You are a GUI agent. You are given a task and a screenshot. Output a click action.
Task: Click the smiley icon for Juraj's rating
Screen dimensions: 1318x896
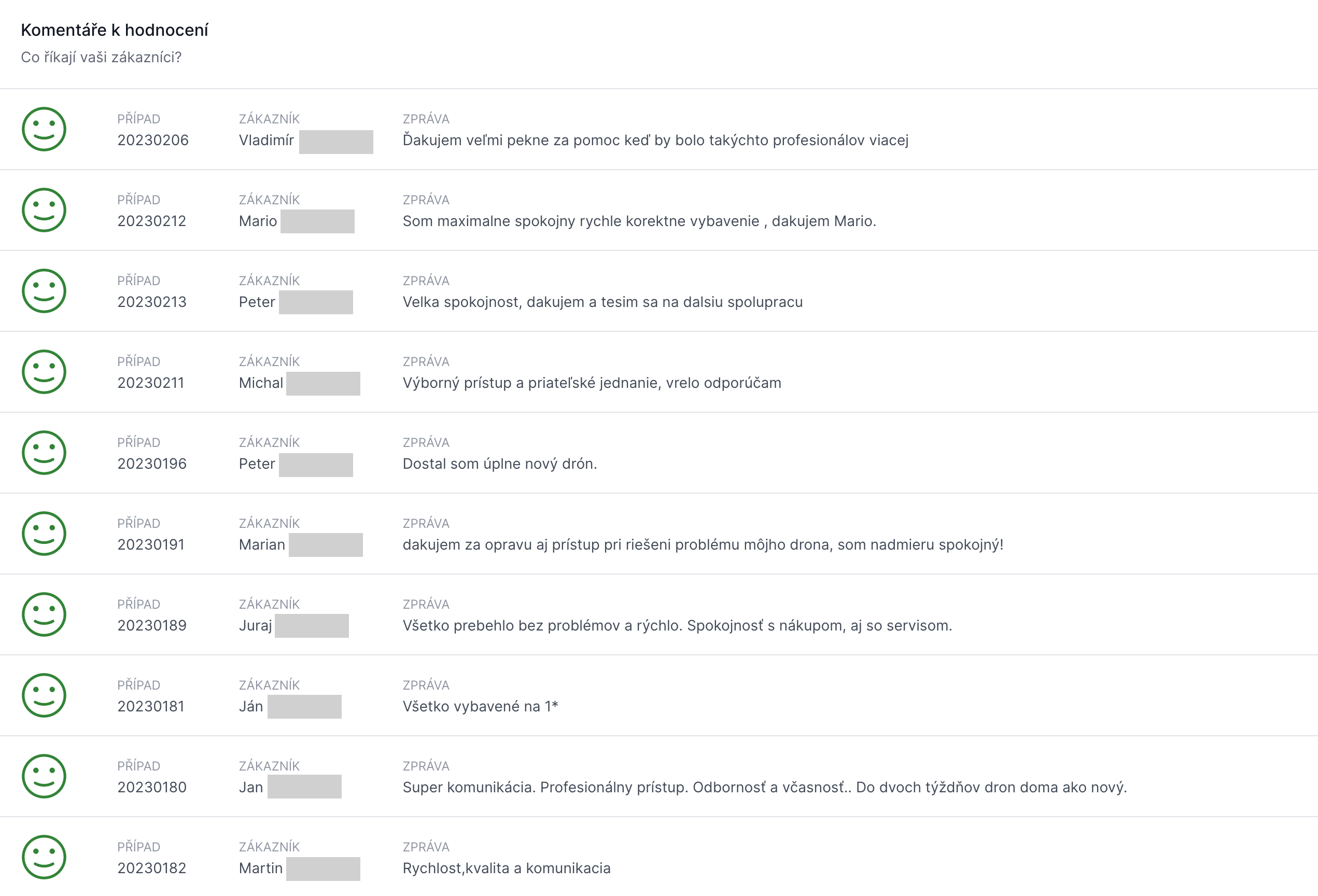tap(44, 614)
